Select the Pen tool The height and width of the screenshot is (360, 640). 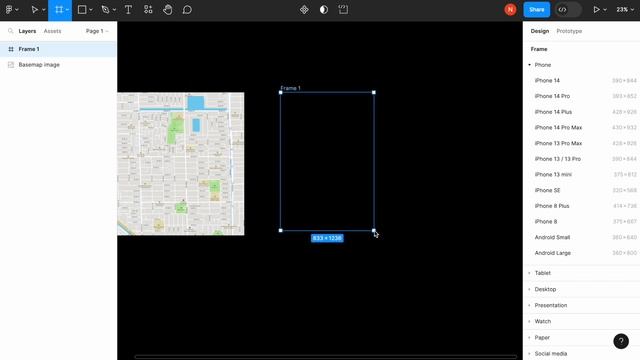(105, 10)
